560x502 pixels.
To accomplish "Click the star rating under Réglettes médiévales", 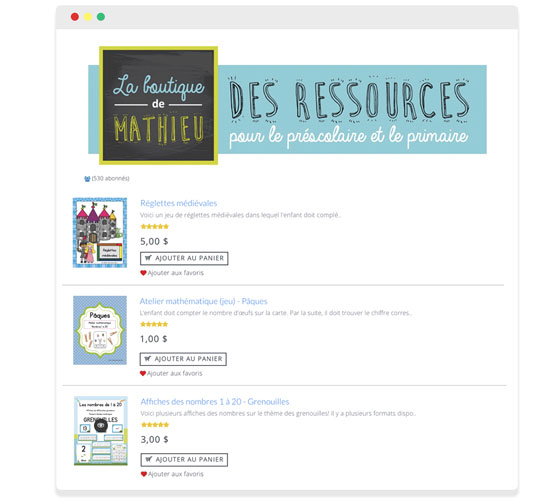I will pos(155,226).
